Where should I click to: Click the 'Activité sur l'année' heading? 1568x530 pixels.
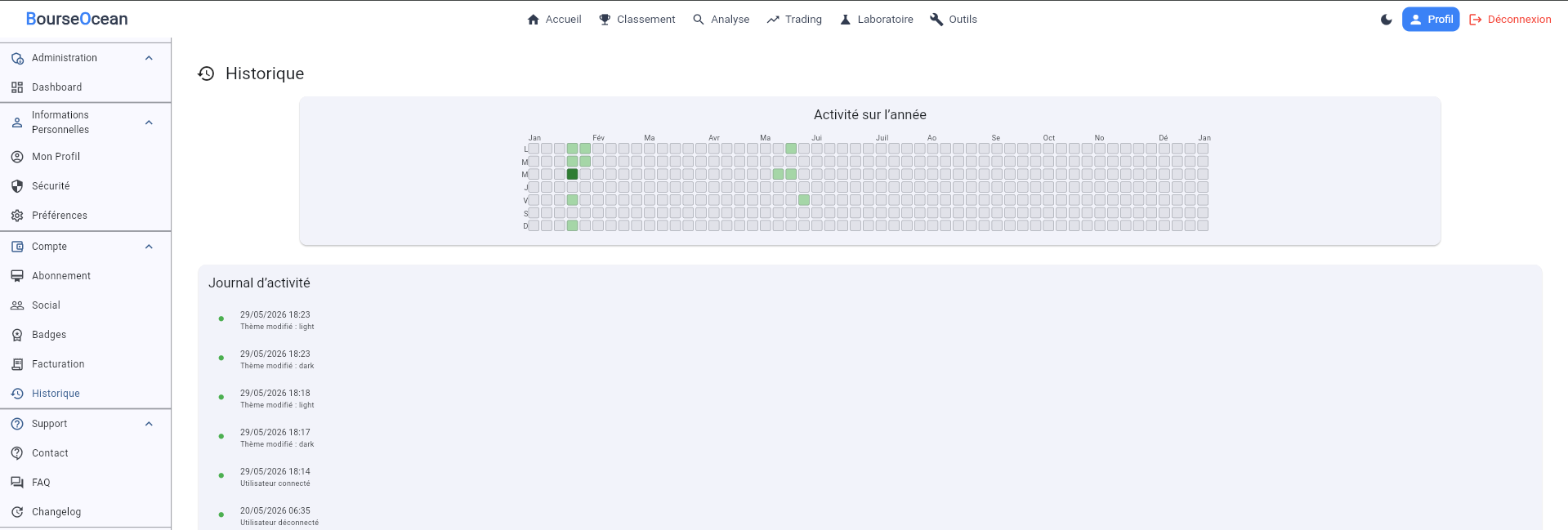[x=870, y=115]
